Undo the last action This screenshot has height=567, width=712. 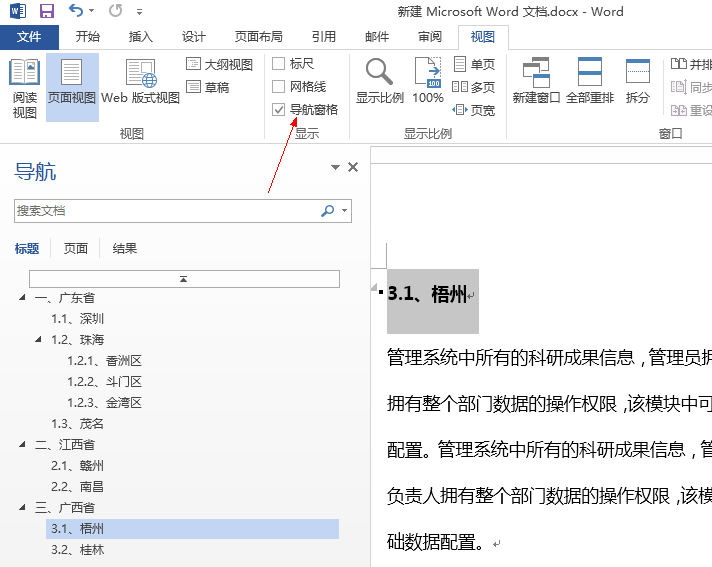(75, 10)
